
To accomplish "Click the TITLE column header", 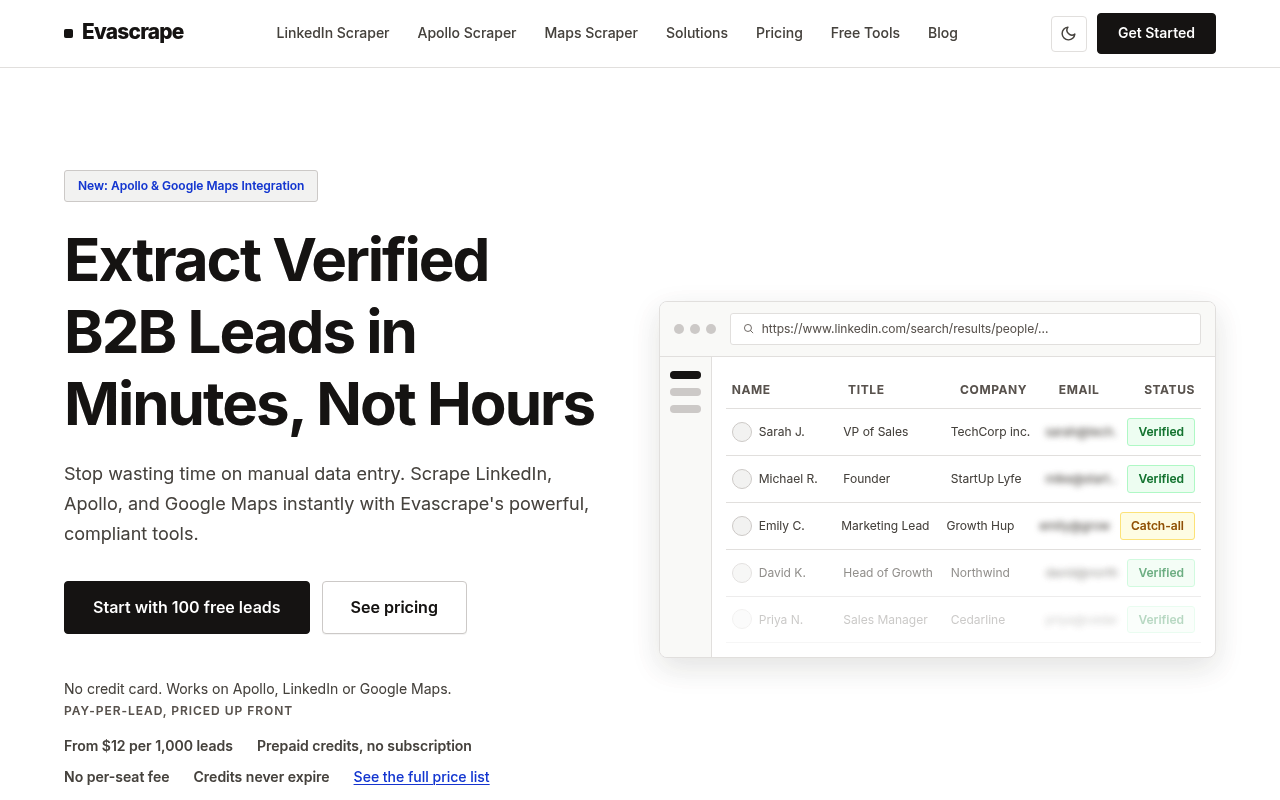I will (866, 390).
